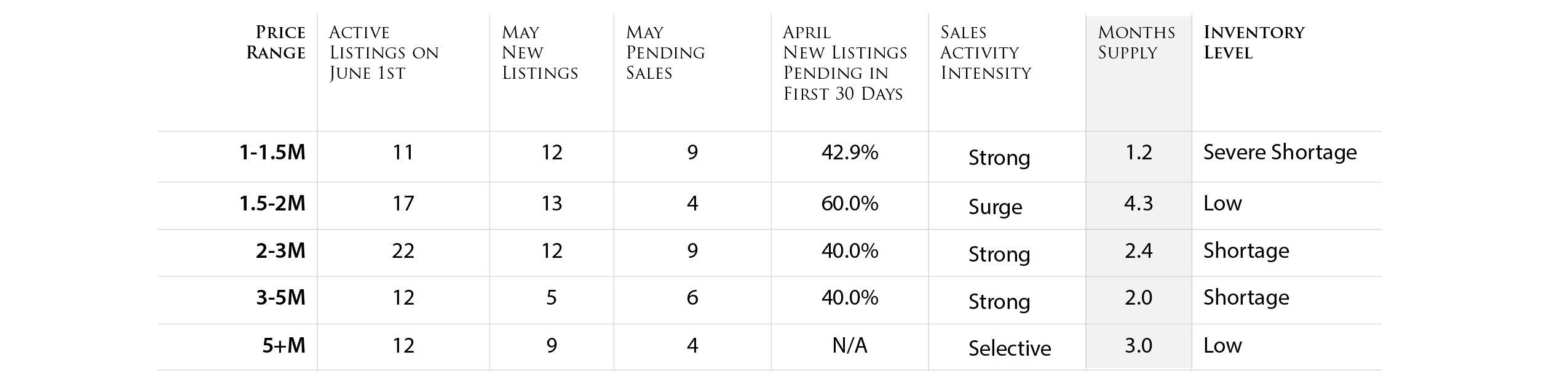Select the 4.3 months supply value

tap(1138, 203)
